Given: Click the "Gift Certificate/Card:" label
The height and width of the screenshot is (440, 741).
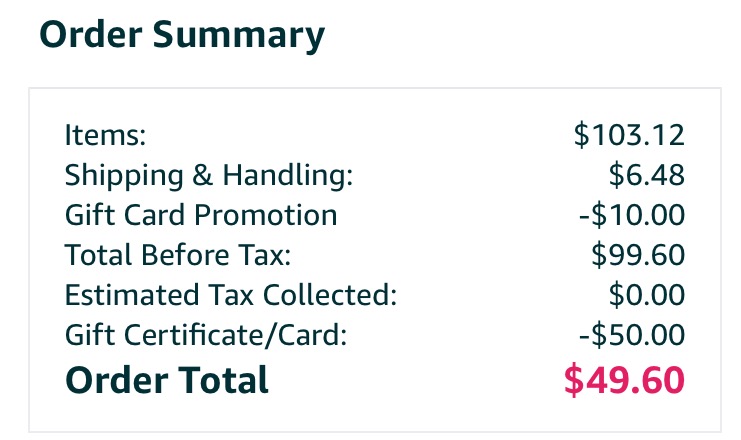Looking at the screenshot, I should pos(205,335).
